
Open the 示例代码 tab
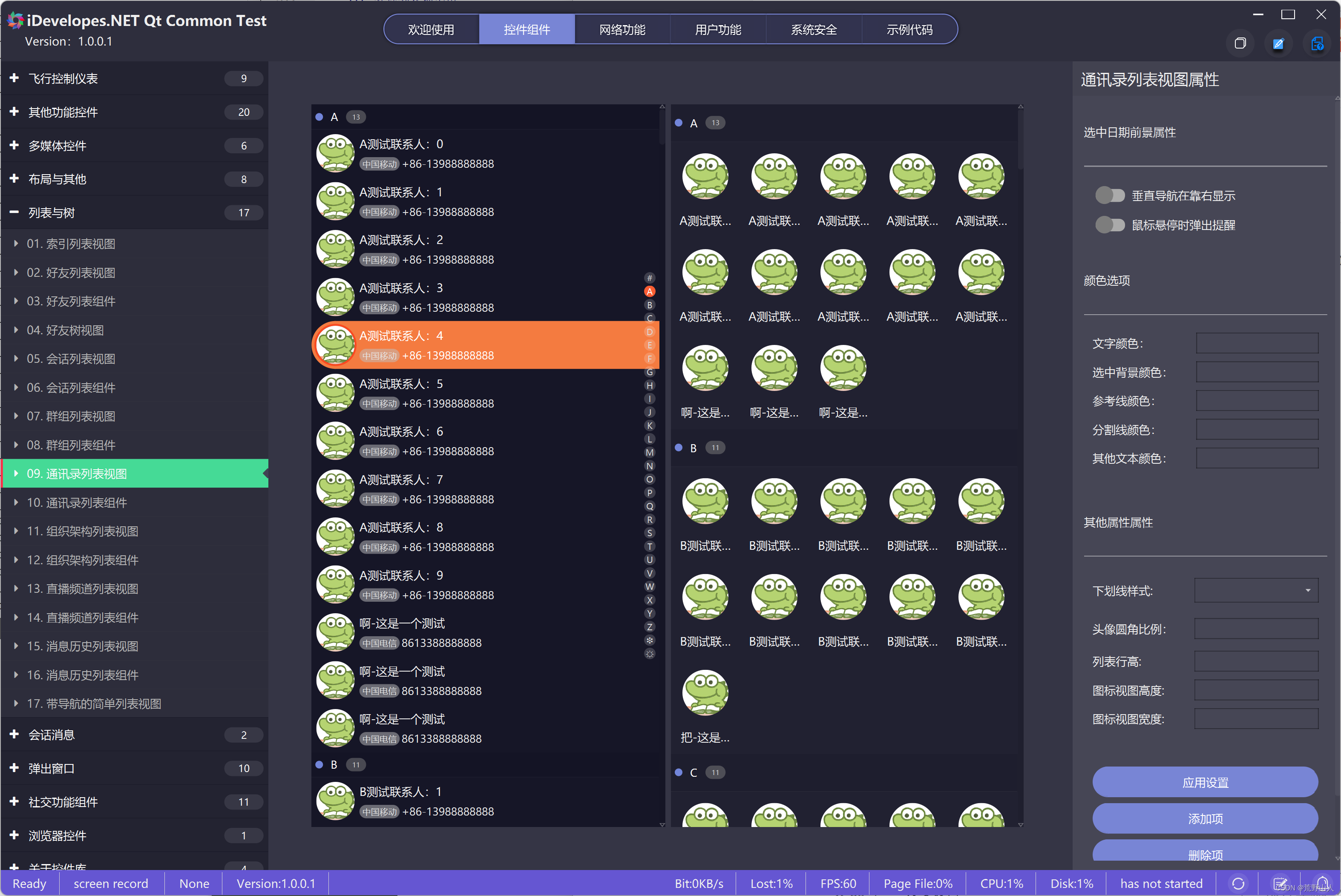click(x=909, y=30)
